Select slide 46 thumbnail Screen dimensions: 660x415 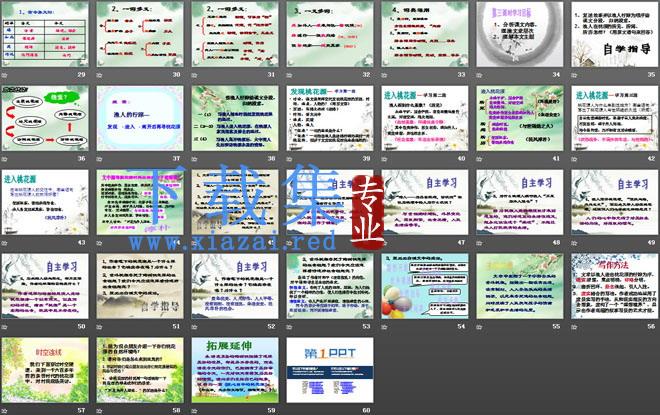coord(330,202)
